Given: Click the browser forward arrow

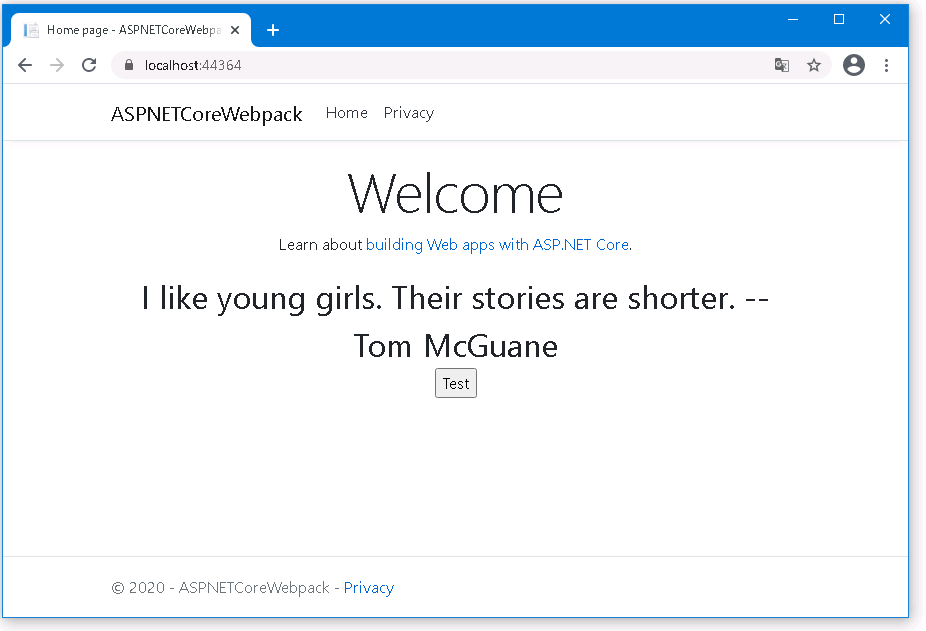Looking at the screenshot, I should (x=57, y=65).
